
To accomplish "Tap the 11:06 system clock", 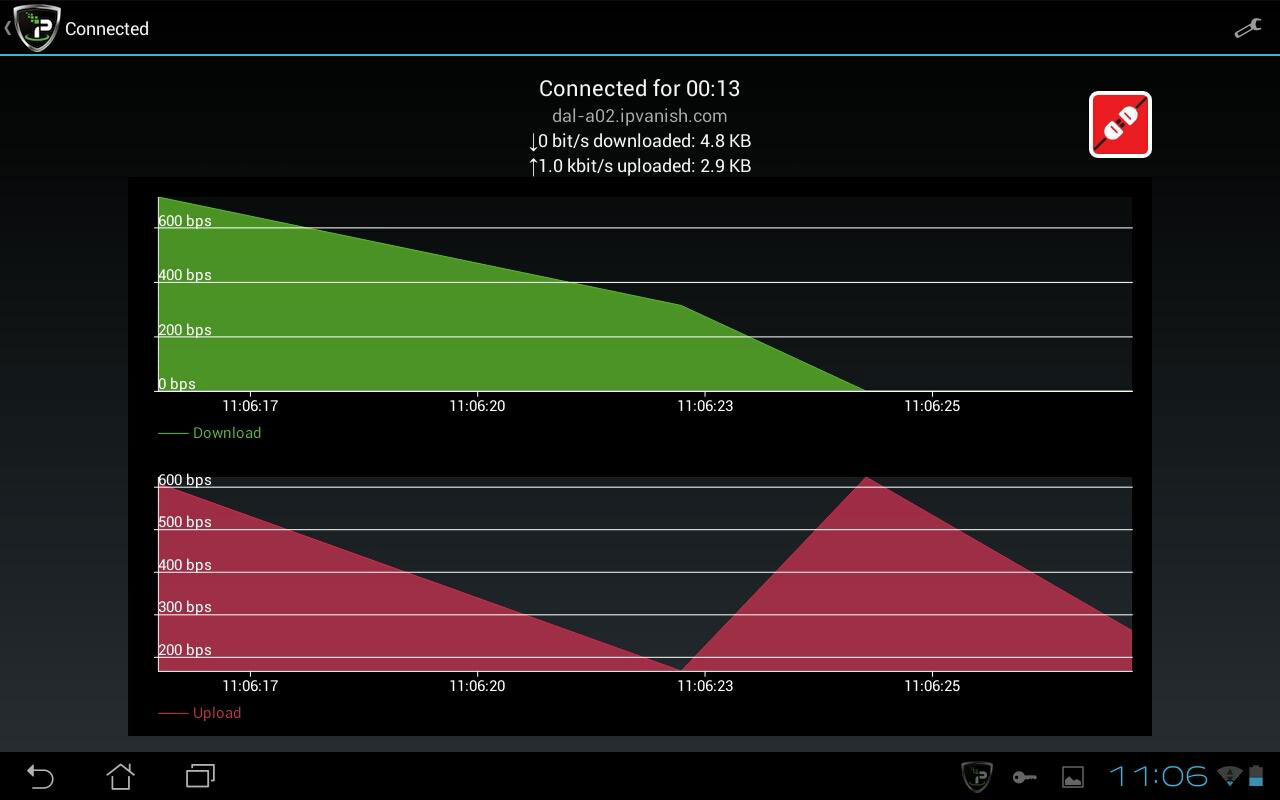I will (1158, 776).
